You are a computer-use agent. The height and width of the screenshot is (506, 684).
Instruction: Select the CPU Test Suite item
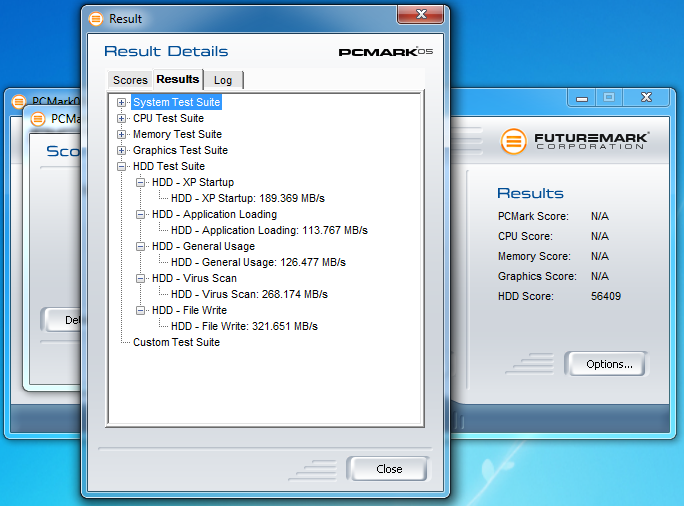click(168, 119)
